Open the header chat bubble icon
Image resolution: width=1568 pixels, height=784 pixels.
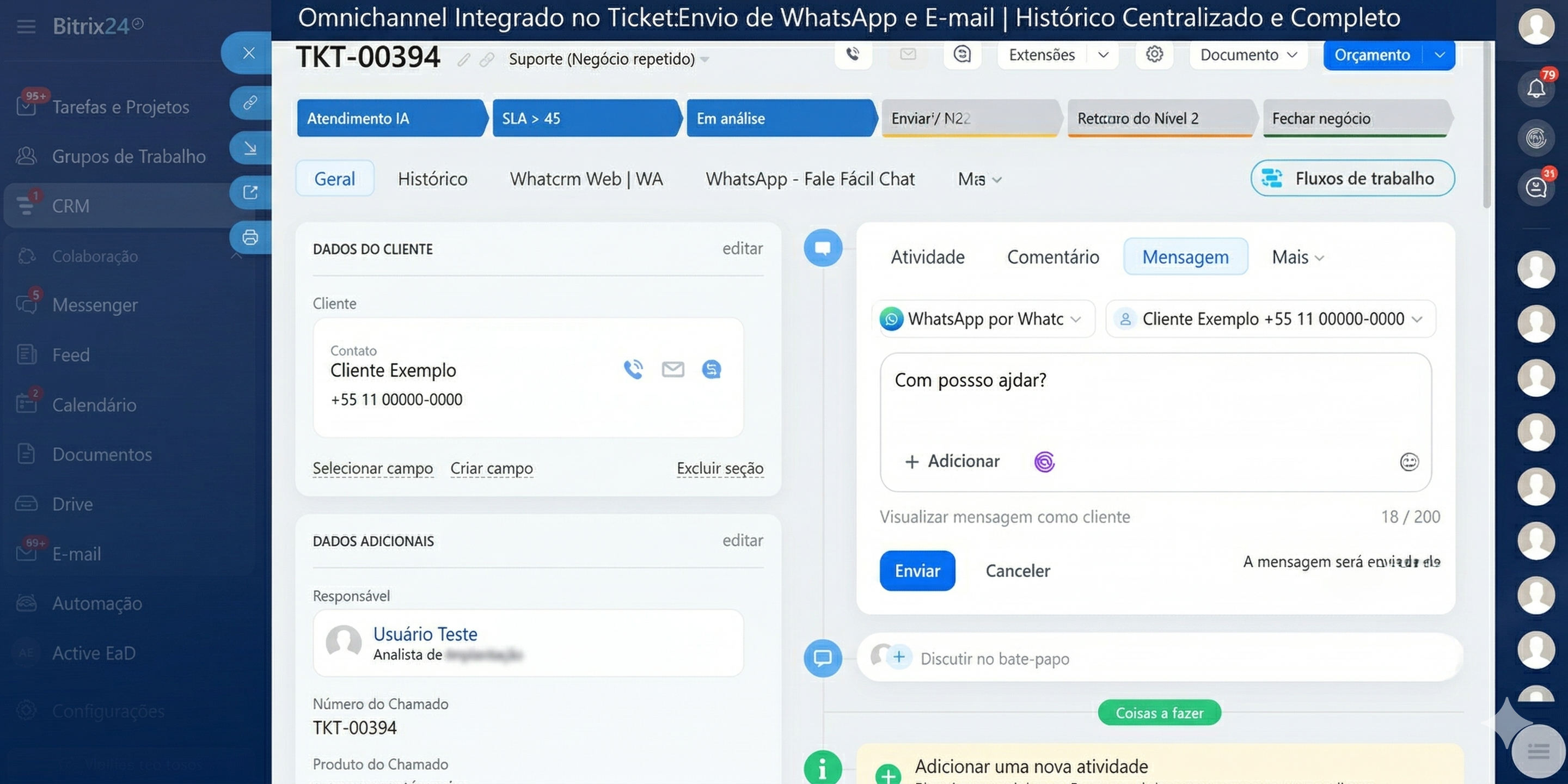point(961,54)
